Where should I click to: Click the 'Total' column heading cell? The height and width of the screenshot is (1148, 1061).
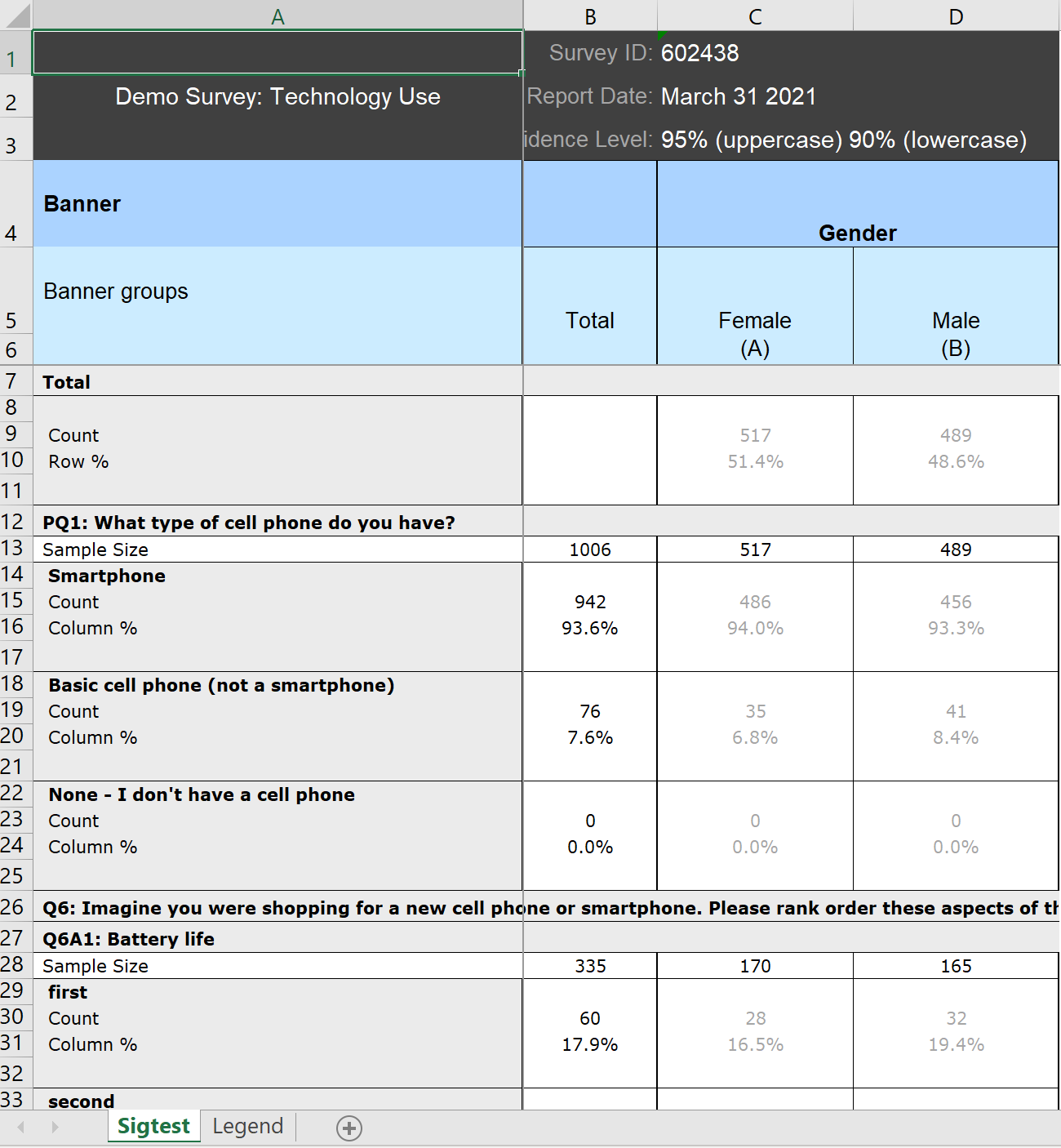[x=590, y=306]
